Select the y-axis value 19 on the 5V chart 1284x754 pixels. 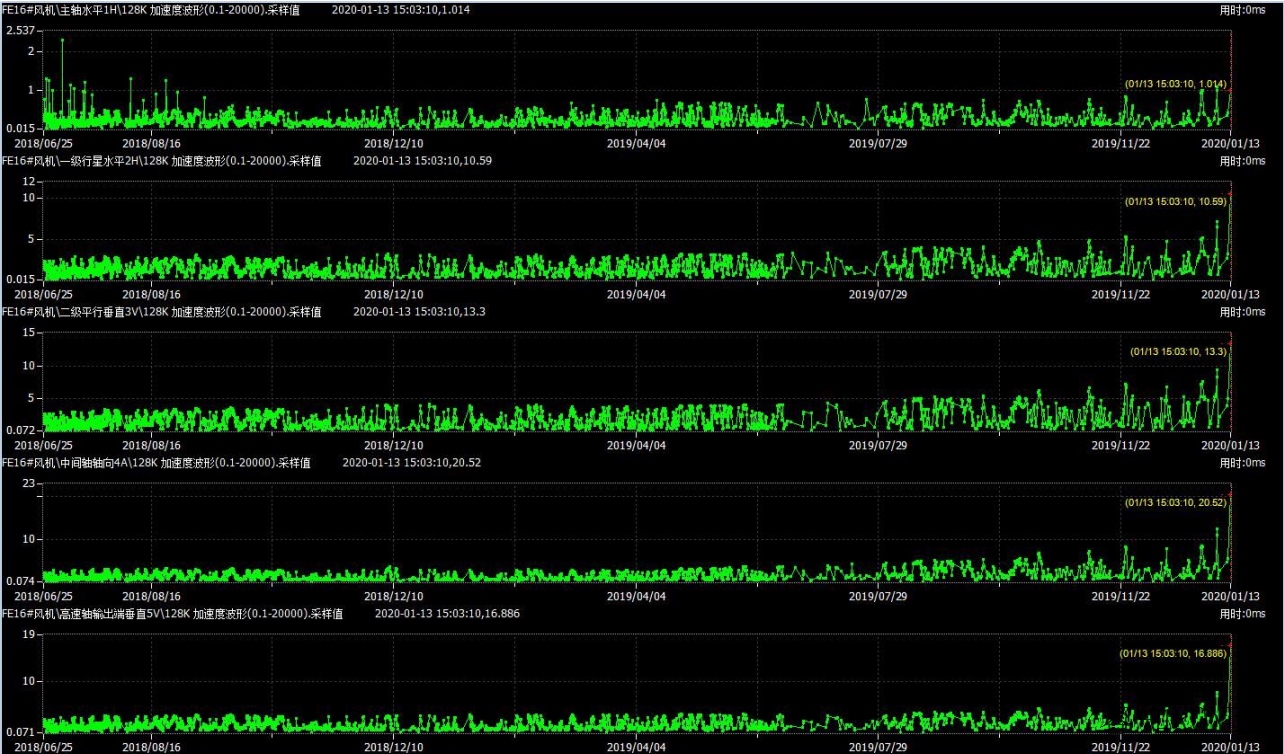(29, 635)
